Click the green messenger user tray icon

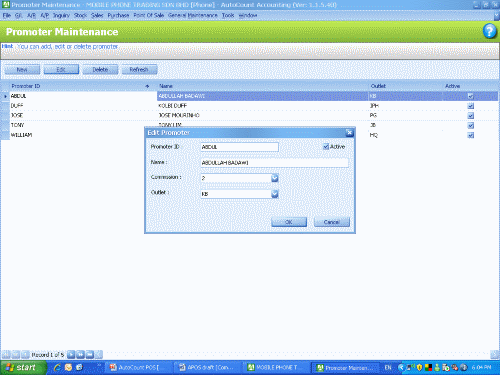tap(437, 367)
